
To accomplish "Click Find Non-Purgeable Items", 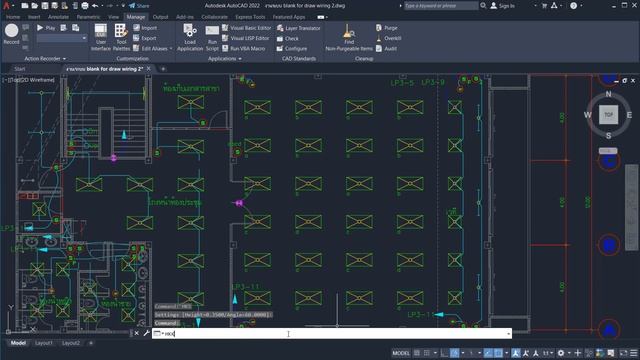I will pos(349,37).
